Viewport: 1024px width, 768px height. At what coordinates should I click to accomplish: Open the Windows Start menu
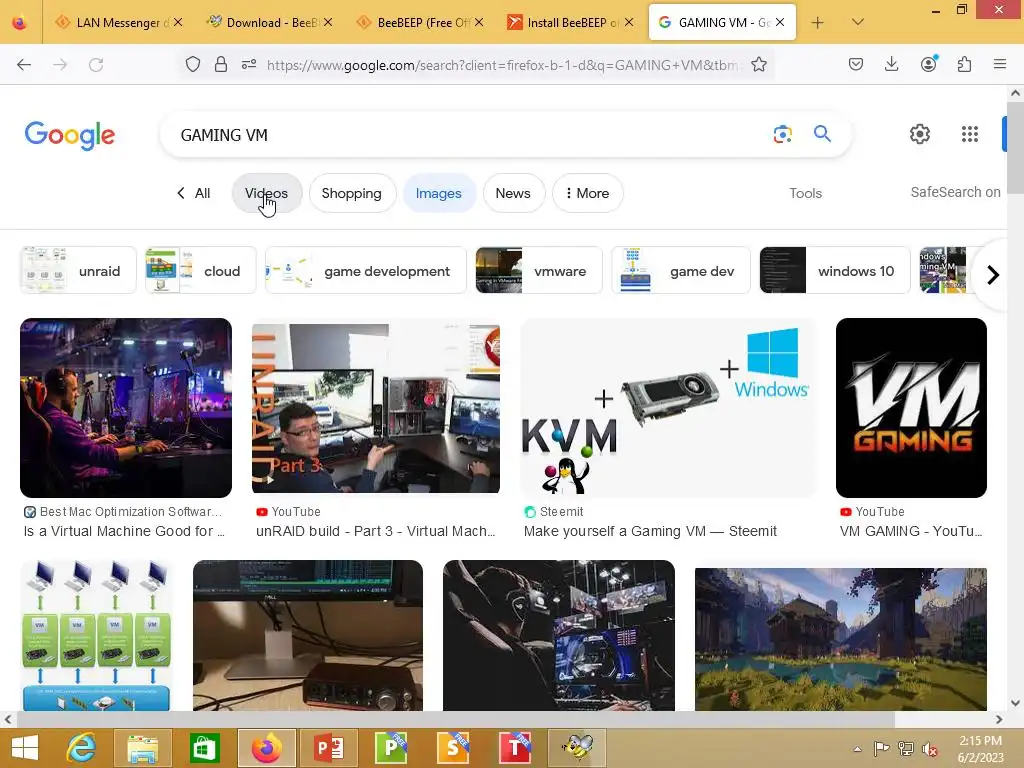tap(25, 748)
